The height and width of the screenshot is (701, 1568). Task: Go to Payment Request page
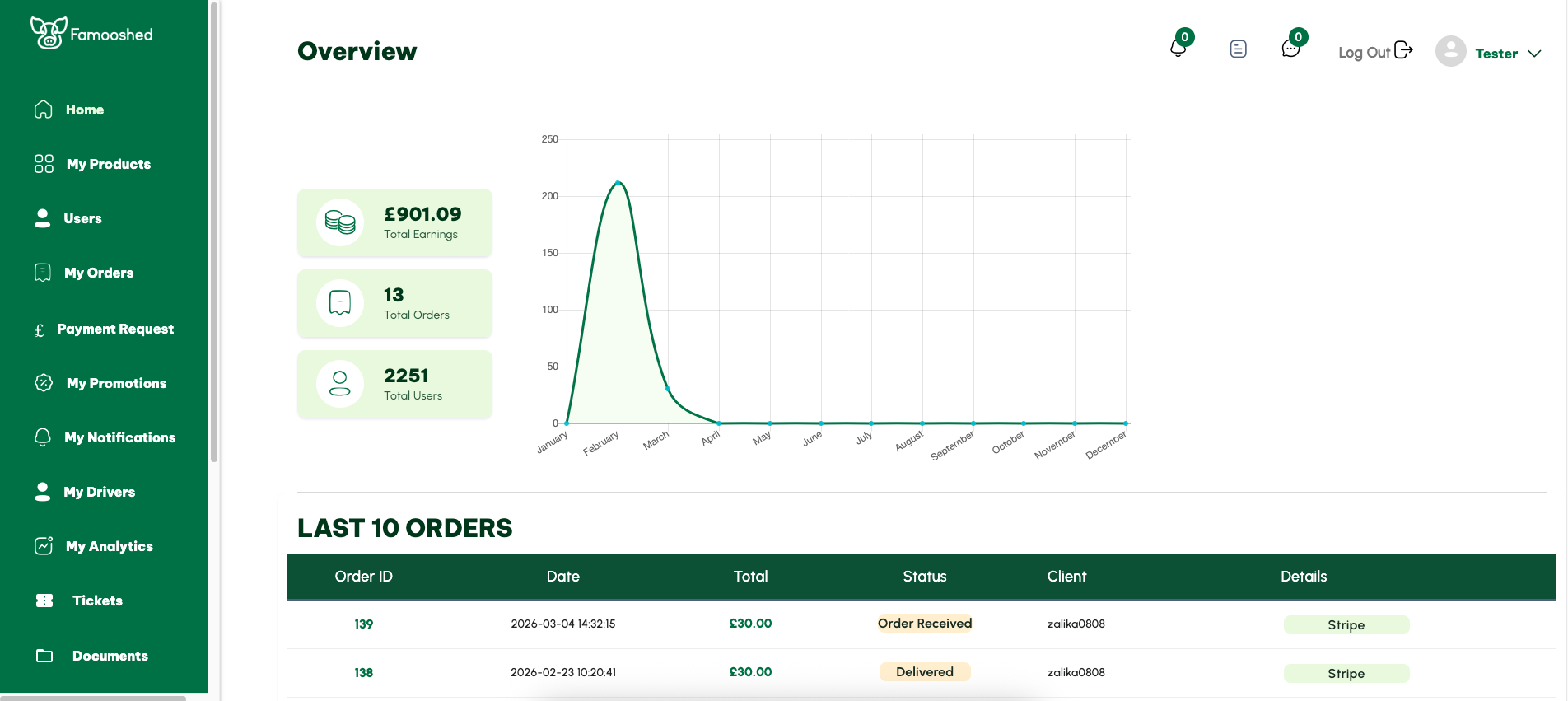[x=114, y=329]
